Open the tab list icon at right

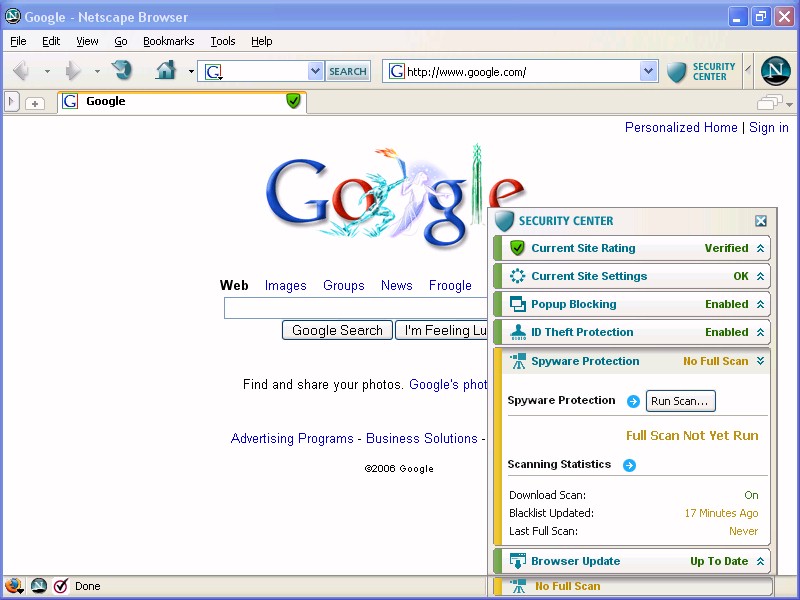click(770, 103)
